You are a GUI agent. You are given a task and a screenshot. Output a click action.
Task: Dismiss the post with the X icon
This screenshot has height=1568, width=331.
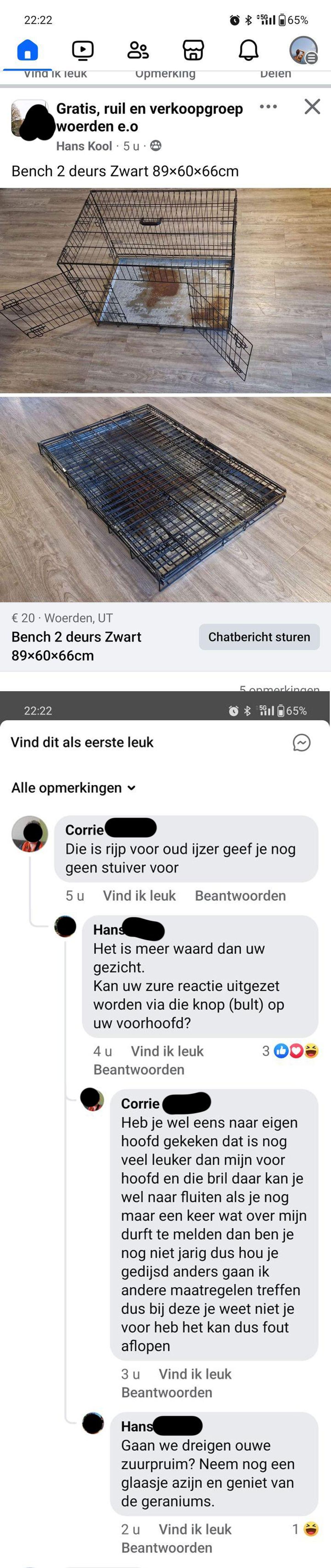312,107
